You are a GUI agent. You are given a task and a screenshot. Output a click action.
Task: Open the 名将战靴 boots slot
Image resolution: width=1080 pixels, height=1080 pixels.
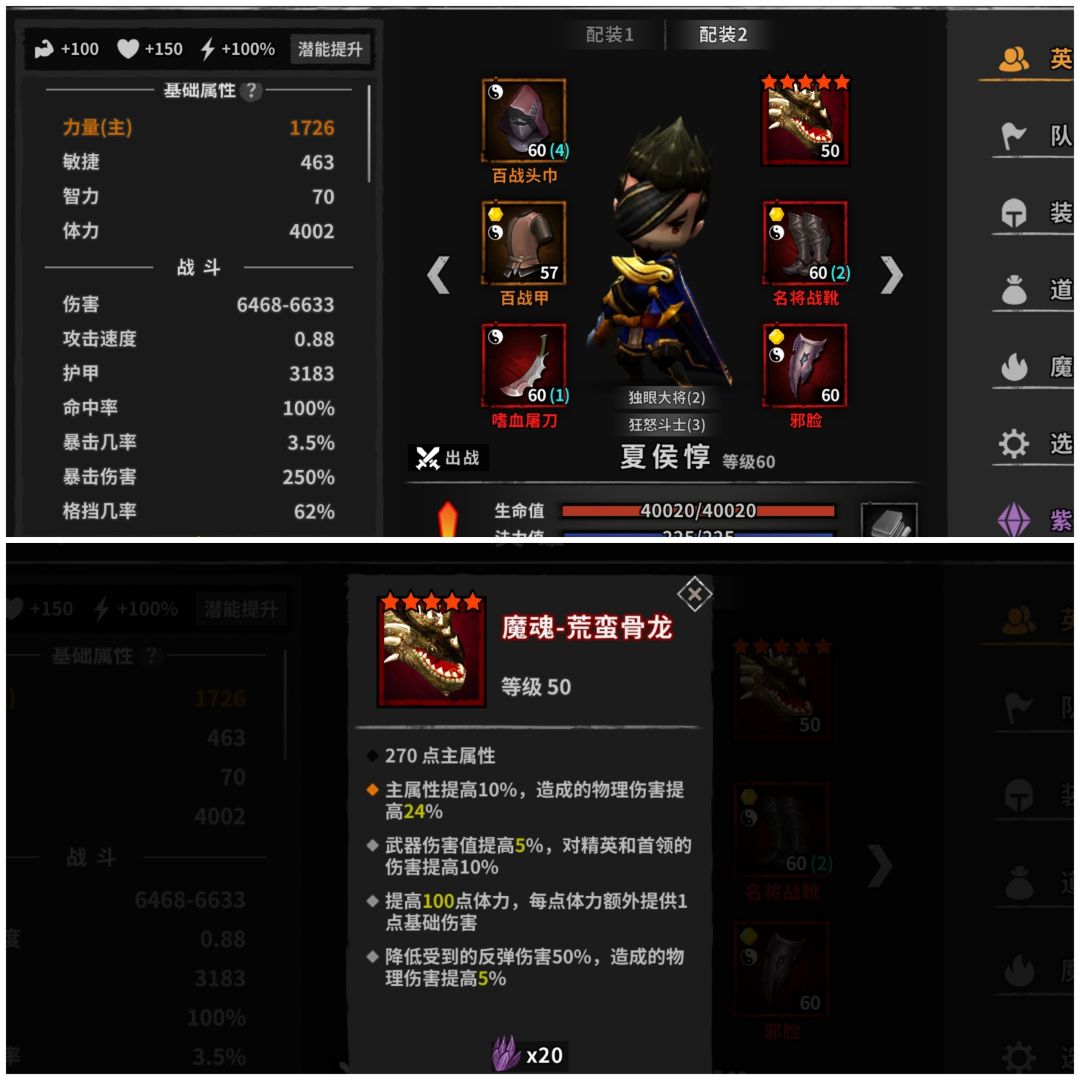tap(805, 242)
